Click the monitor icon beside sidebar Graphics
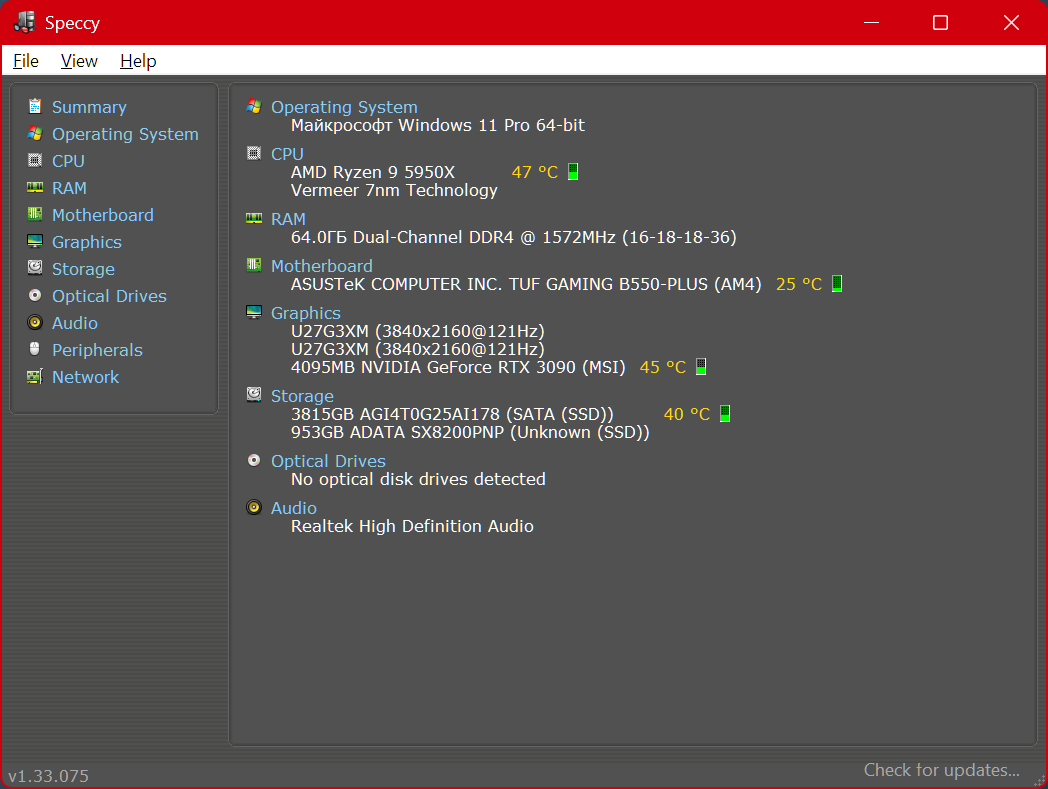The image size is (1048, 789). pos(35,241)
